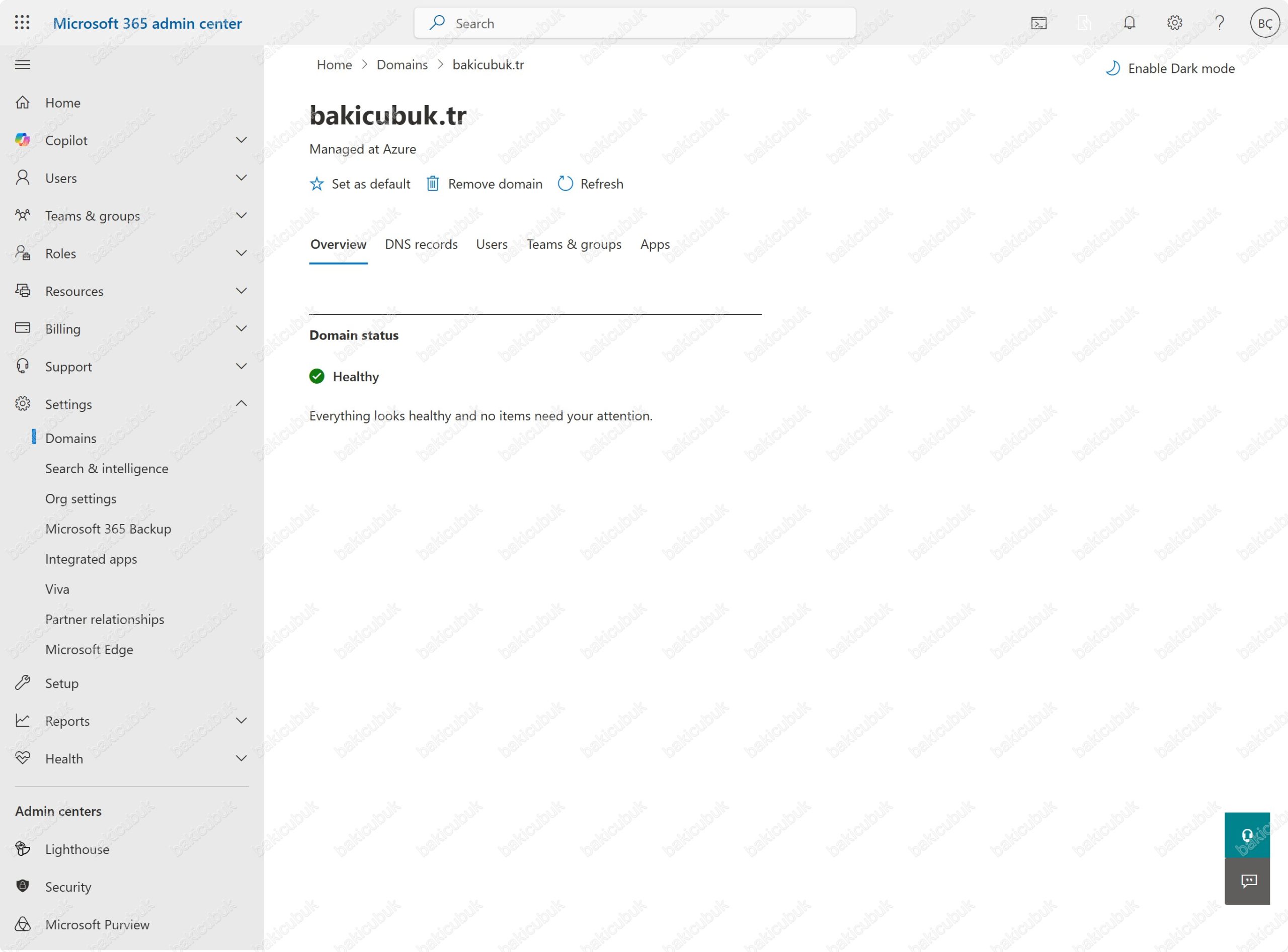Open the help question mark icon
The width and height of the screenshot is (1288, 952).
pos(1220,23)
